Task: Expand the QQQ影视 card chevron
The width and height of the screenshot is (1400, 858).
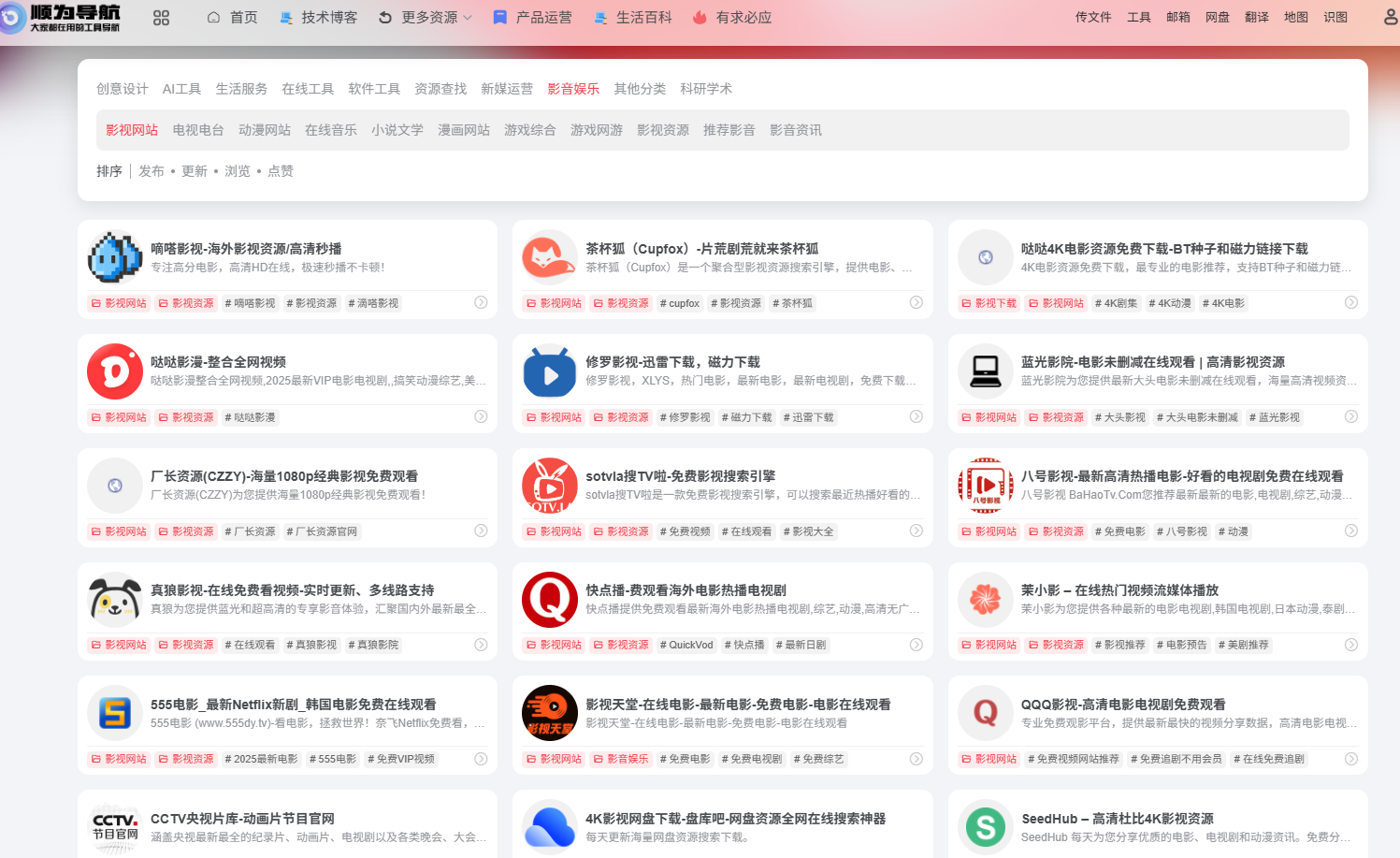Action: click(x=1350, y=759)
